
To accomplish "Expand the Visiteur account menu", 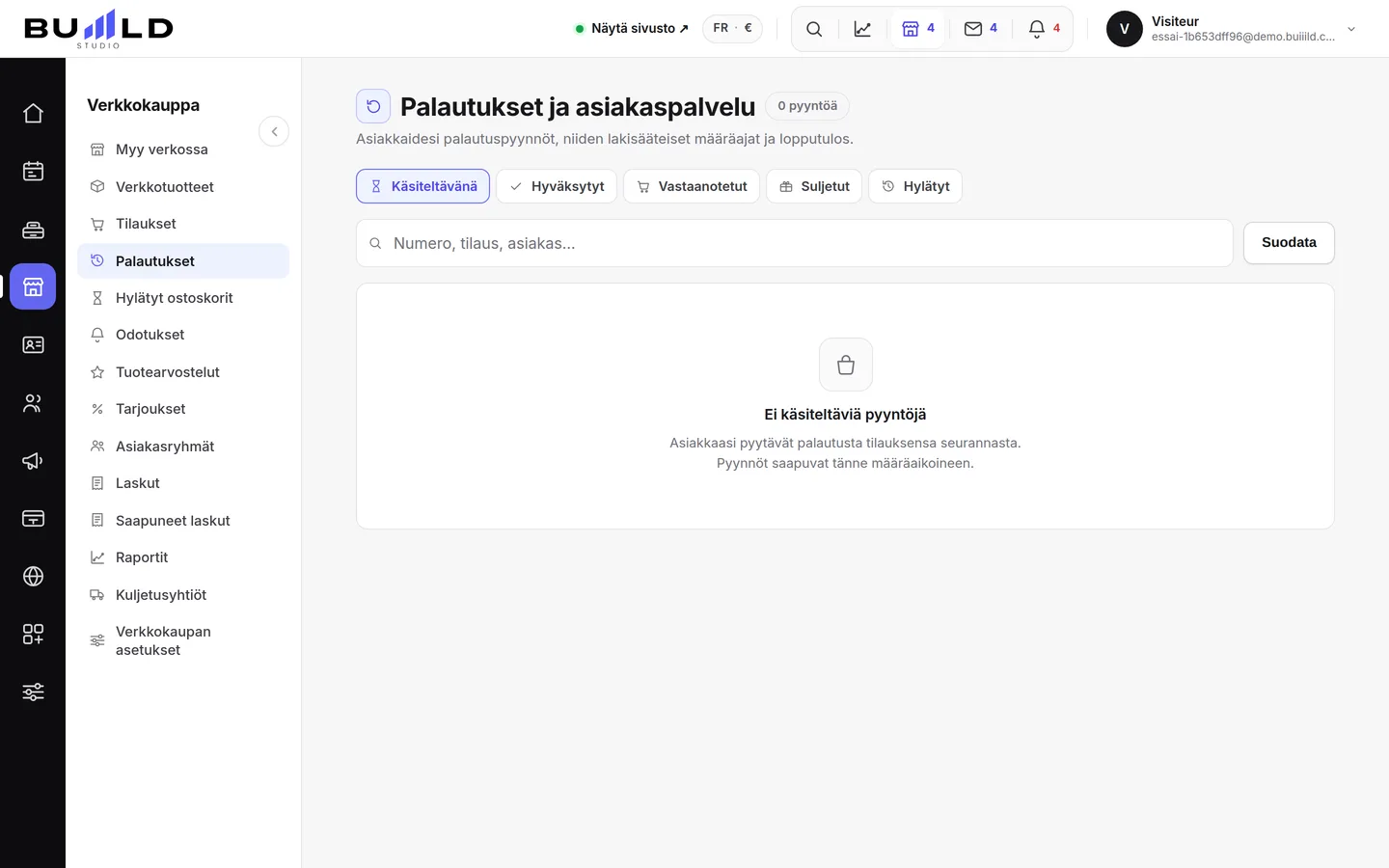I will point(1231,29).
